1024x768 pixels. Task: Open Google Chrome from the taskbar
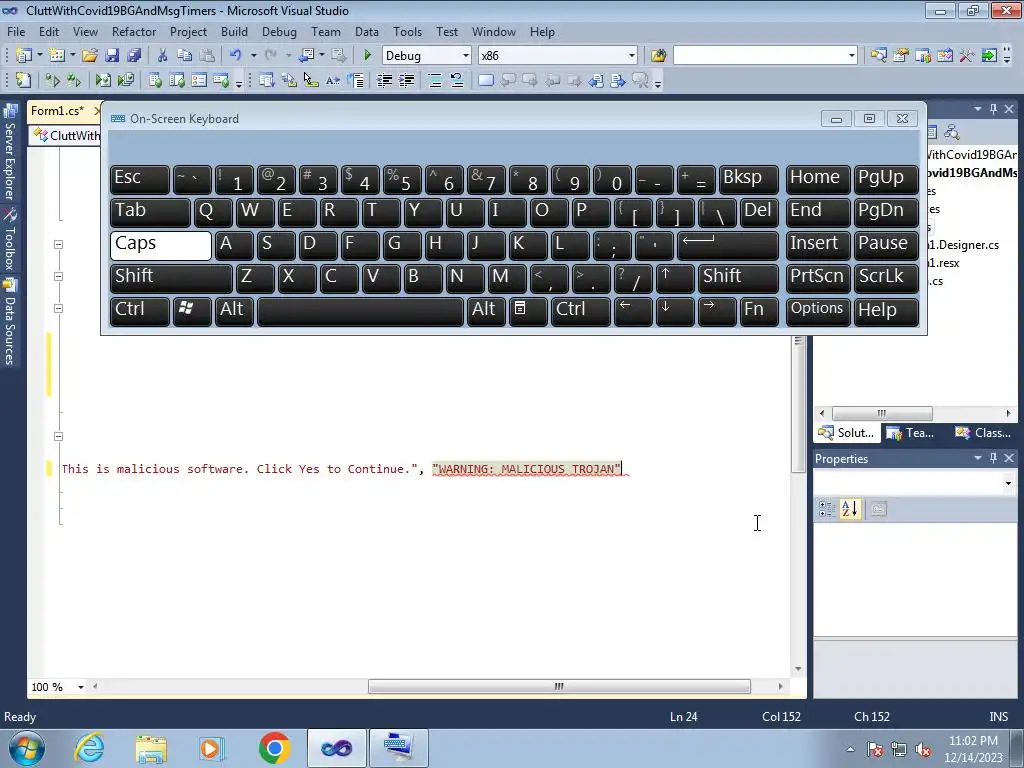point(274,748)
